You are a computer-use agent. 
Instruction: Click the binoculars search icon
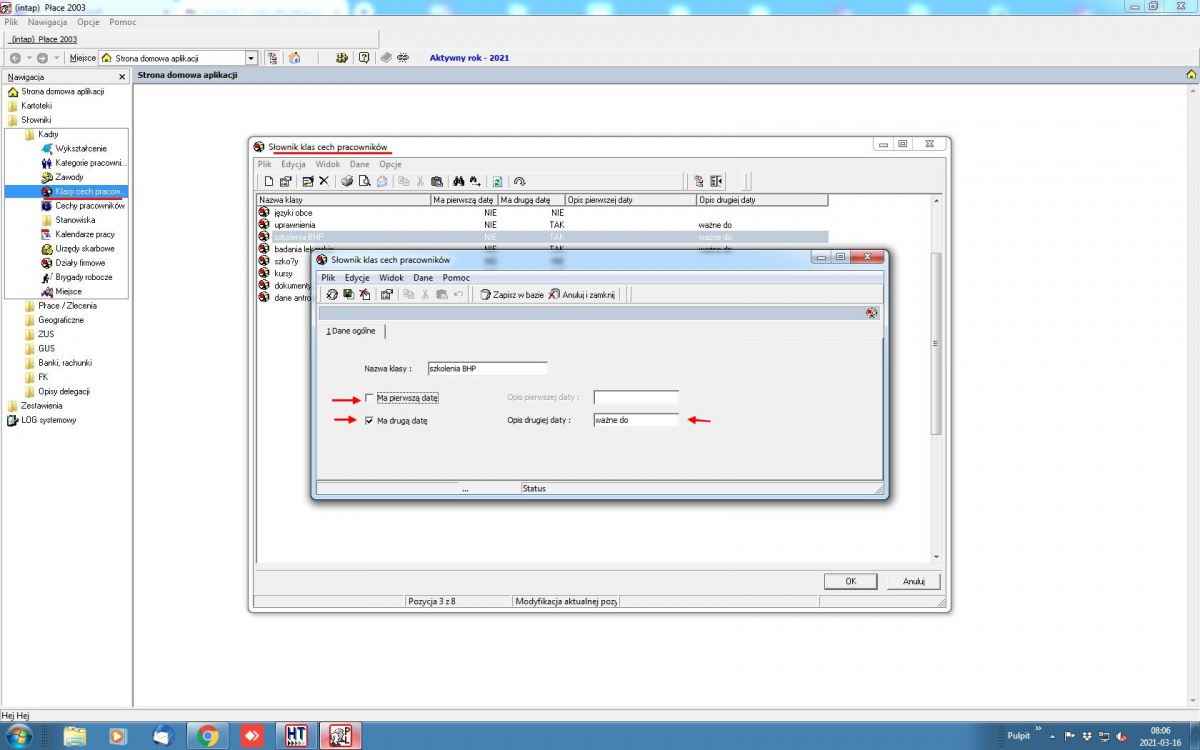pos(459,181)
